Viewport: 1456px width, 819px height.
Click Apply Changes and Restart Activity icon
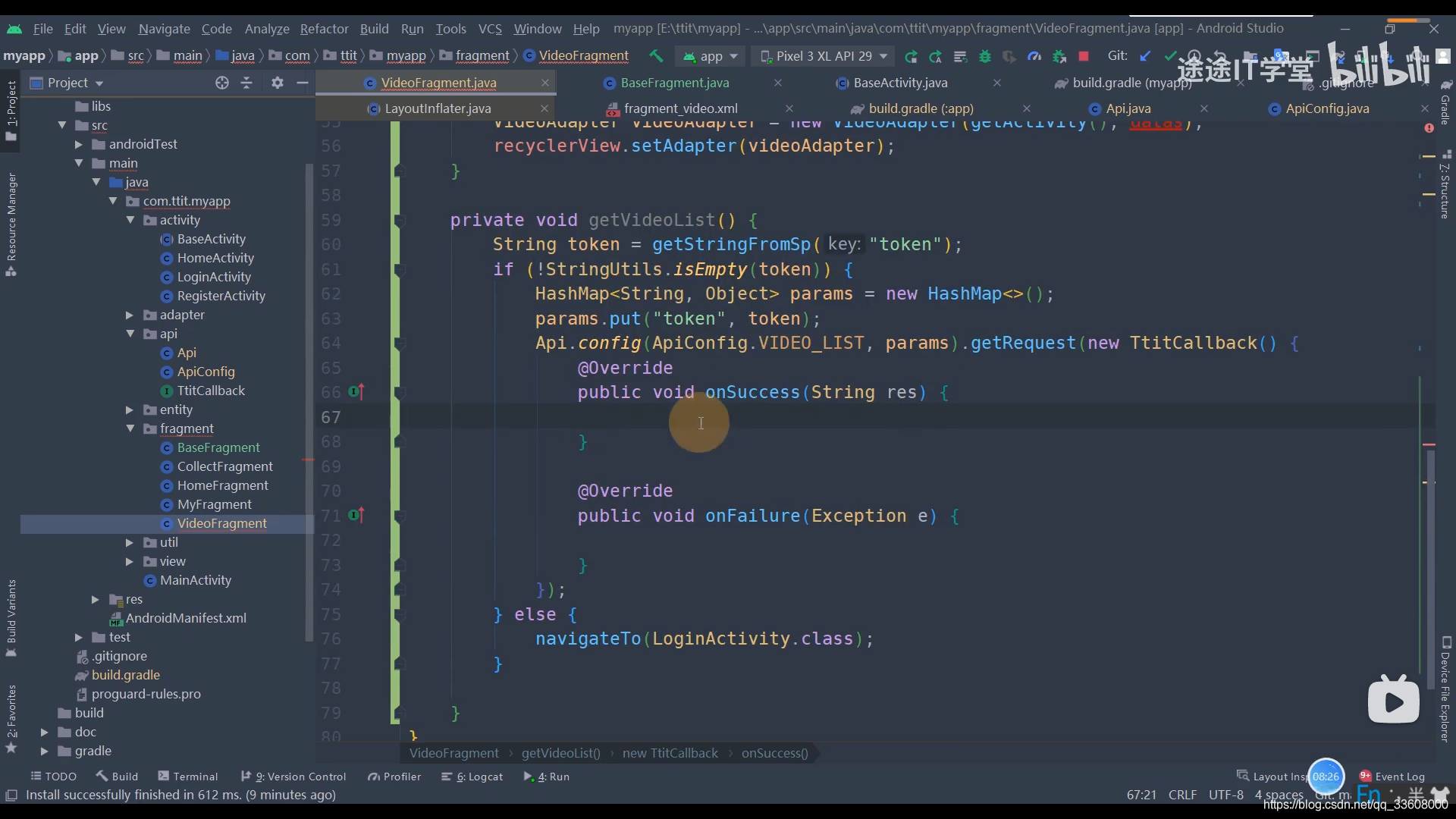coord(935,56)
